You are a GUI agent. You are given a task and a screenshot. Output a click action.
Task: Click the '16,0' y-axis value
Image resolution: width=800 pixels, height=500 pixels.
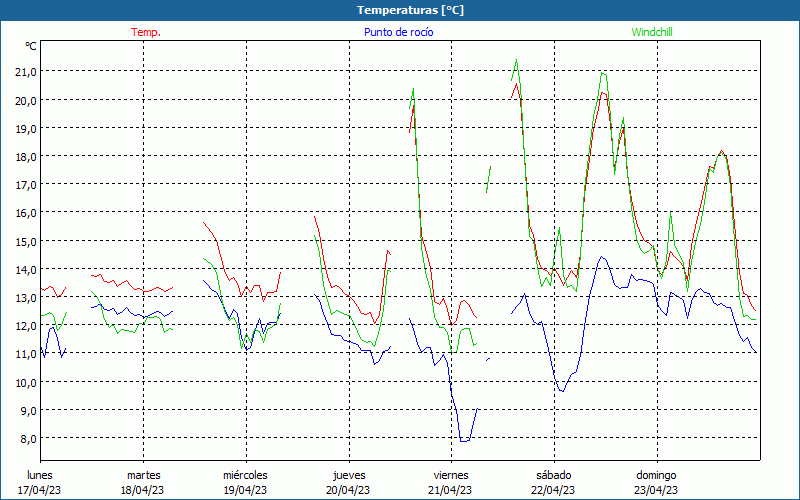tap(26, 213)
